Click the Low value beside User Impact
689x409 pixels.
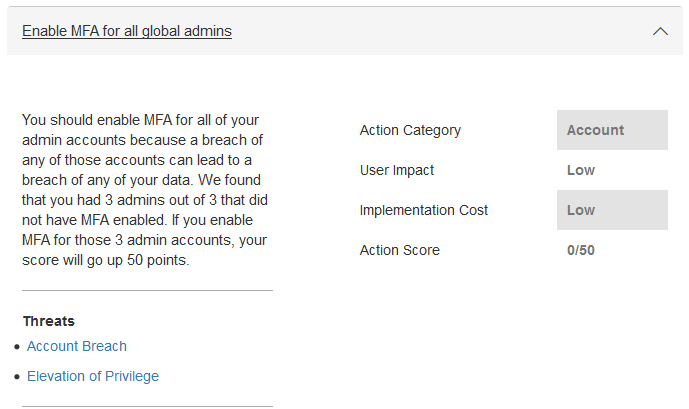(581, 170)
